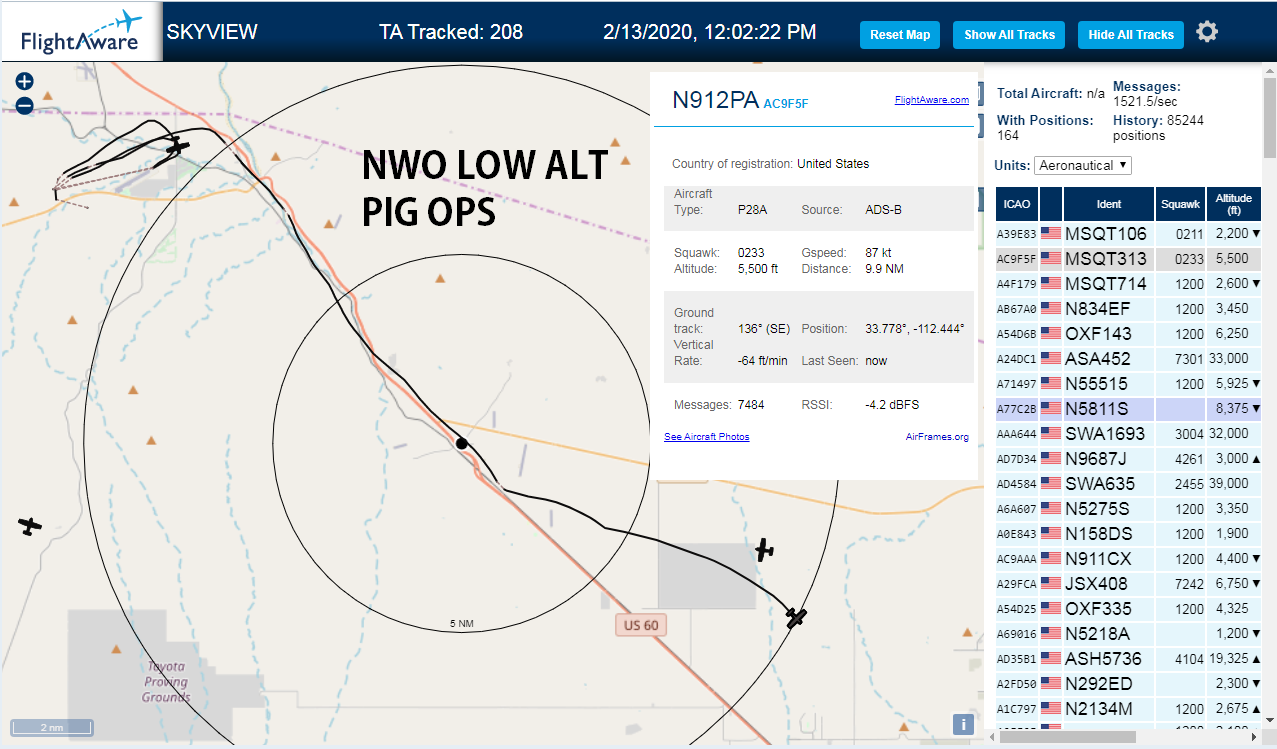Select flight ASA452 in the list
This screenshot has width=1277, height=749.
click(x=1129, y=358)
